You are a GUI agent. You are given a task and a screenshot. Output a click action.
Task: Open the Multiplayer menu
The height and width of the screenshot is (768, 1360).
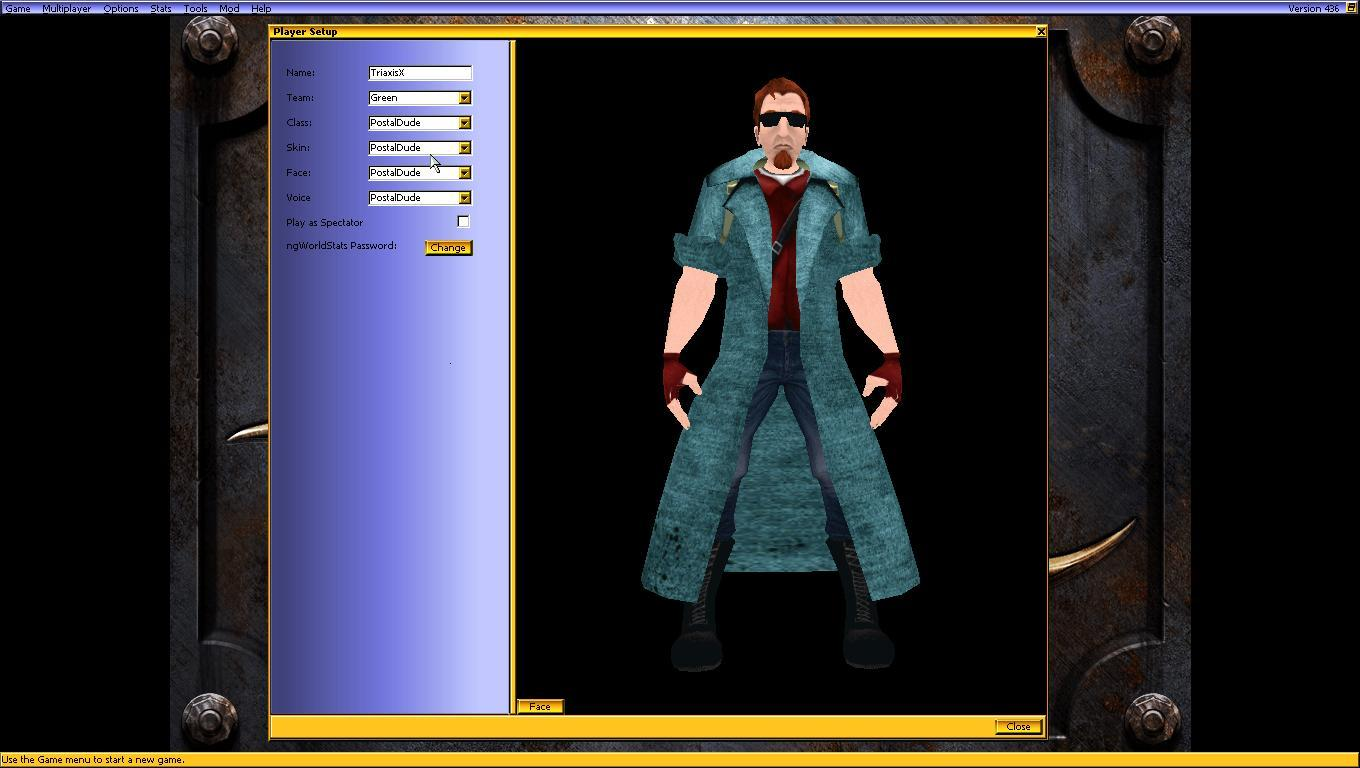pyautogui.click(x=66, y=8)
